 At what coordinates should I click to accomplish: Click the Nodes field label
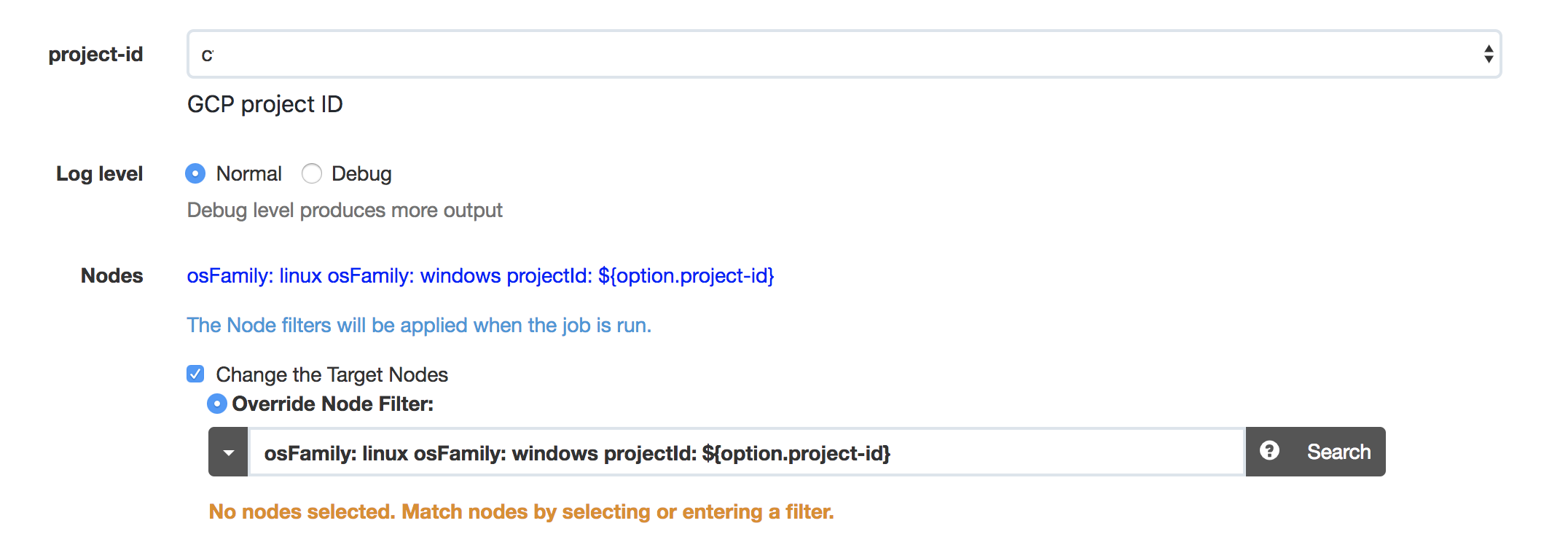point(111,275)
